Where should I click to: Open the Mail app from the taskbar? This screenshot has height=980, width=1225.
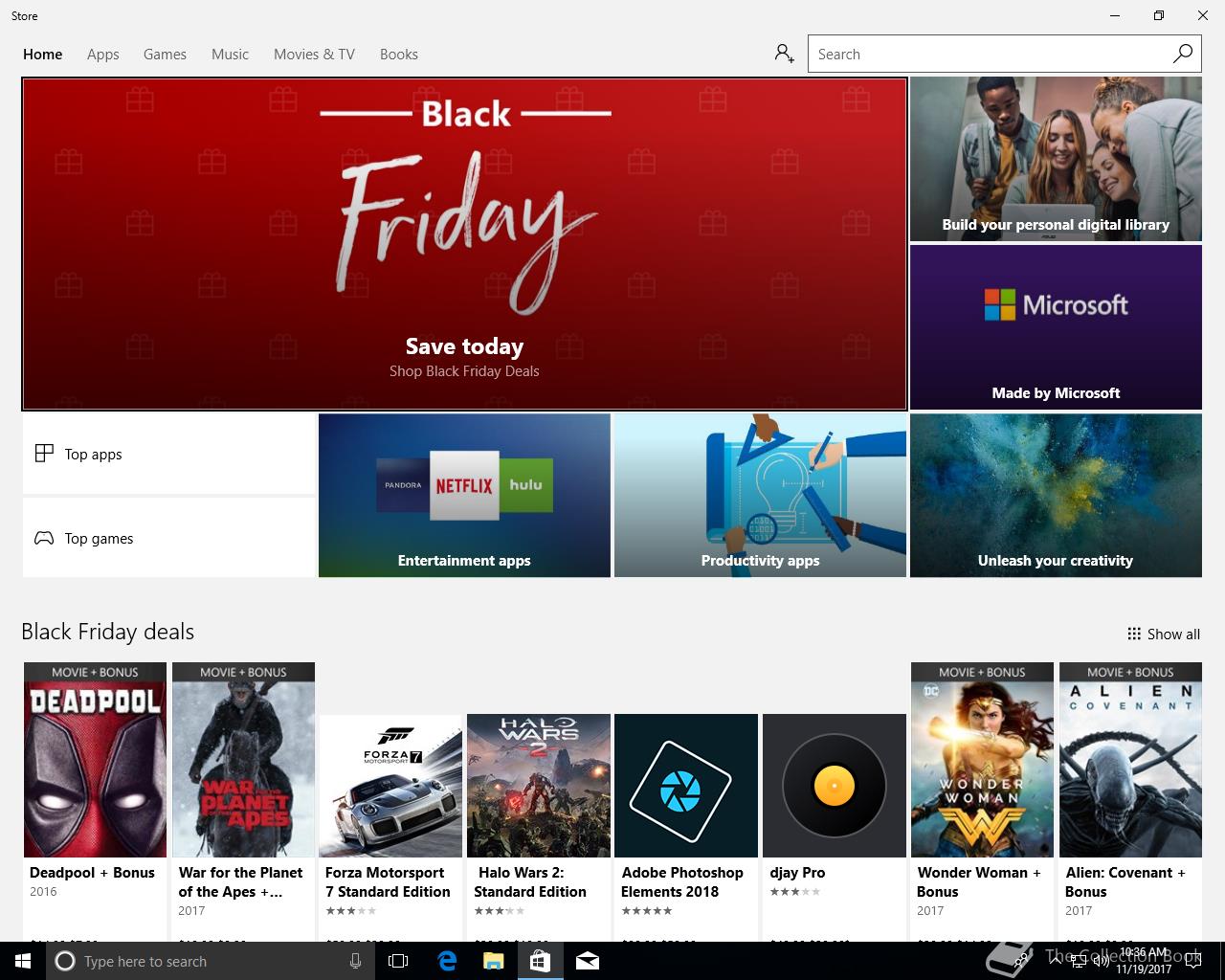pos(588,961)
